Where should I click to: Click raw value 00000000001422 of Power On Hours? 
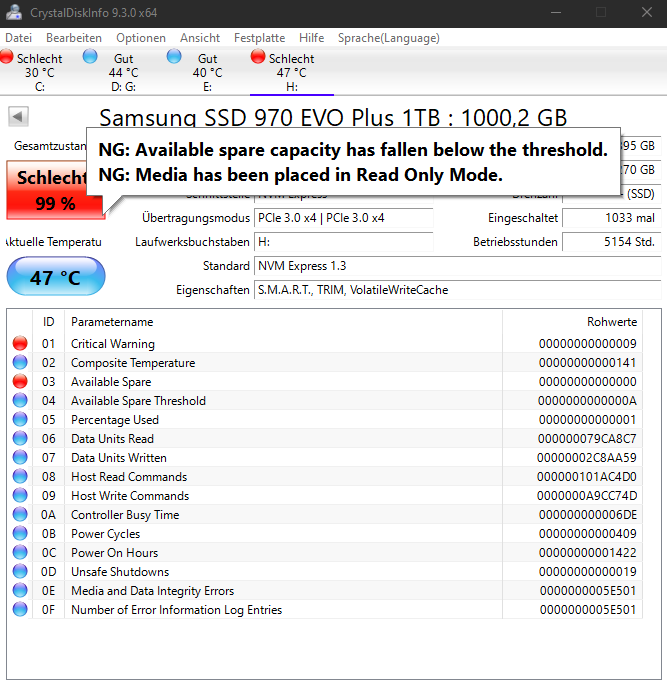tap(587, 552)
